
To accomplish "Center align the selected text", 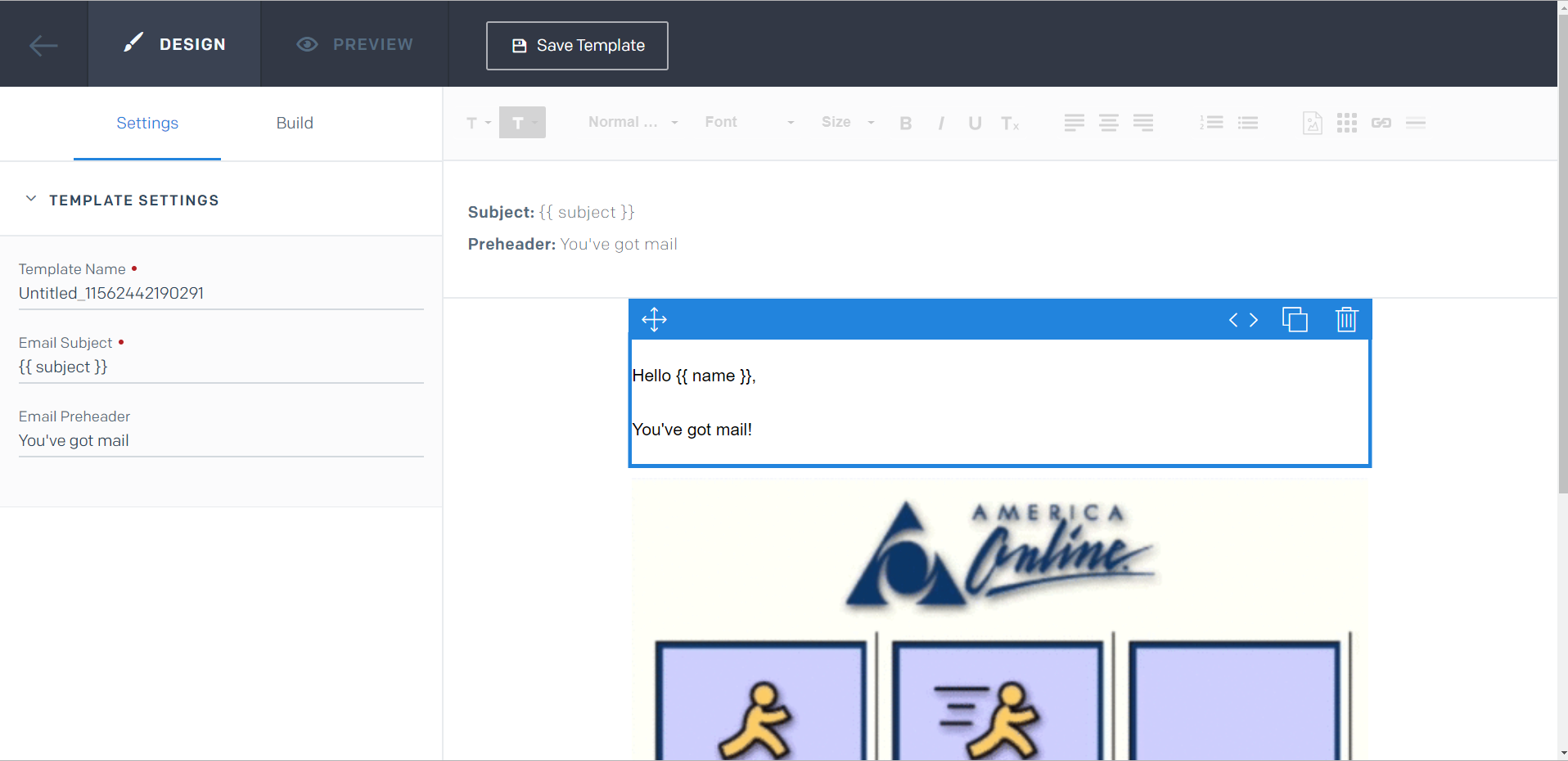I will pos(1108,123).
